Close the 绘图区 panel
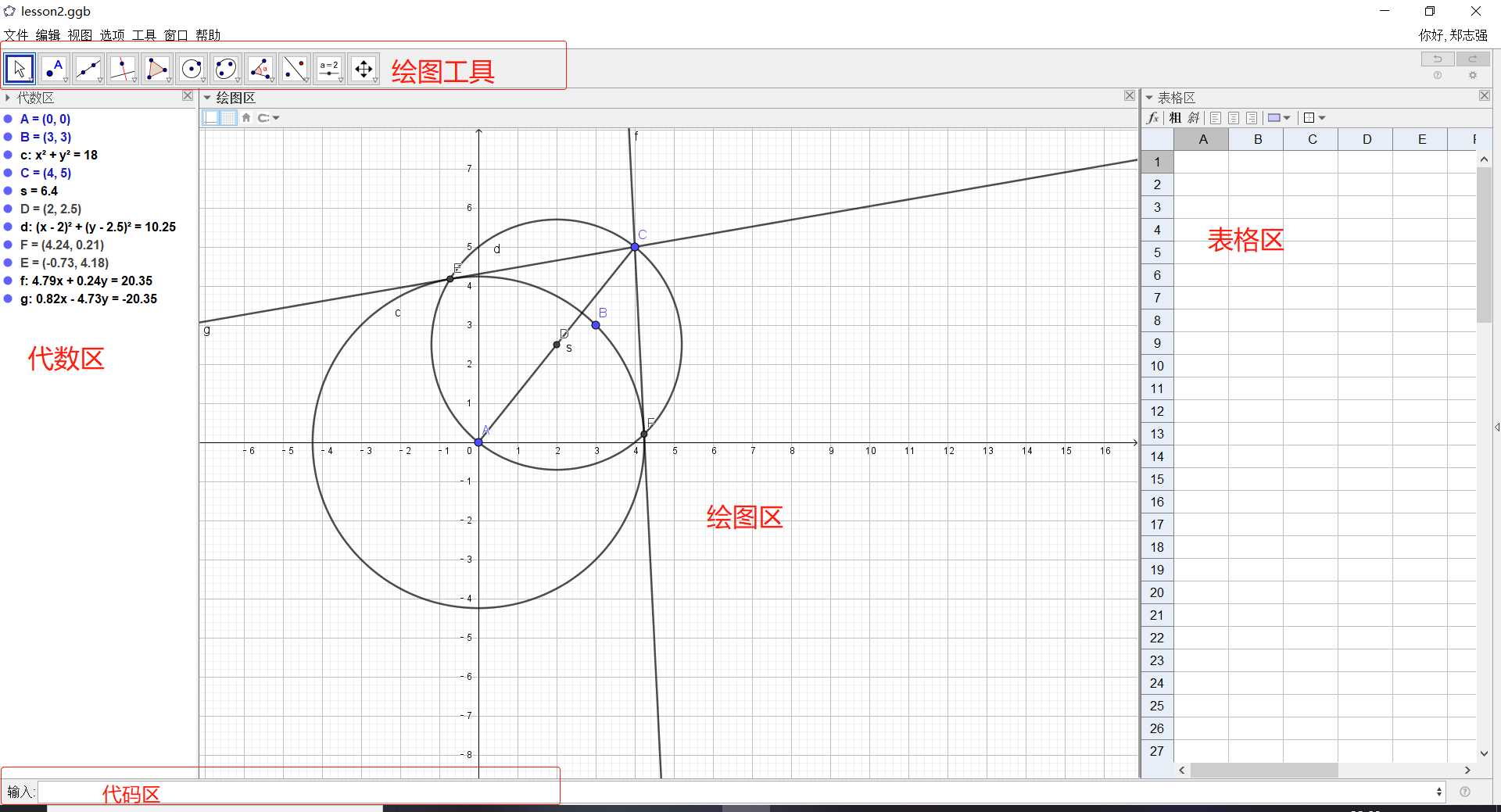This screenshot has width=1501, height=812. 1130,95
